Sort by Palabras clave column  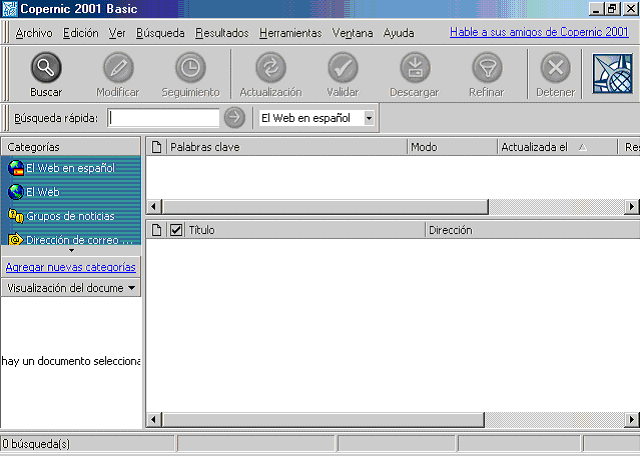click(287, 147)
